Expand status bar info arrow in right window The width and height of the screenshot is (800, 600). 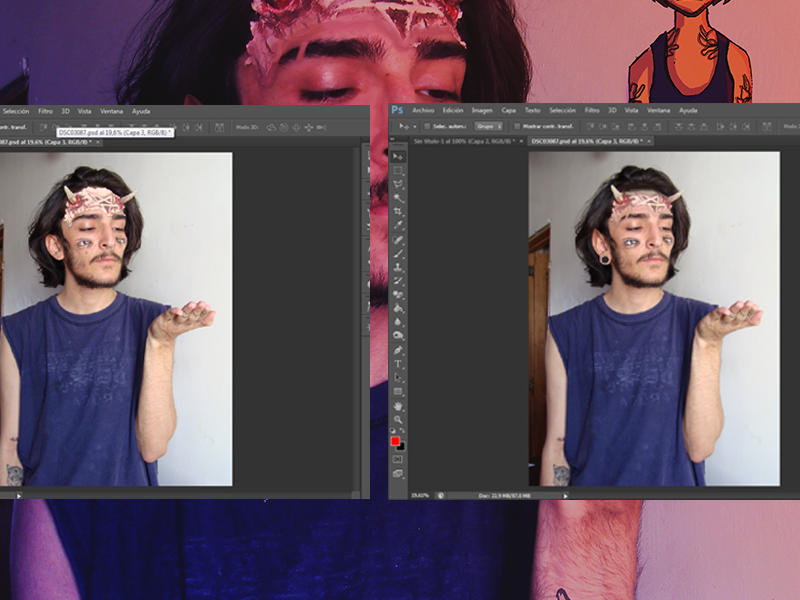point(565,495)
